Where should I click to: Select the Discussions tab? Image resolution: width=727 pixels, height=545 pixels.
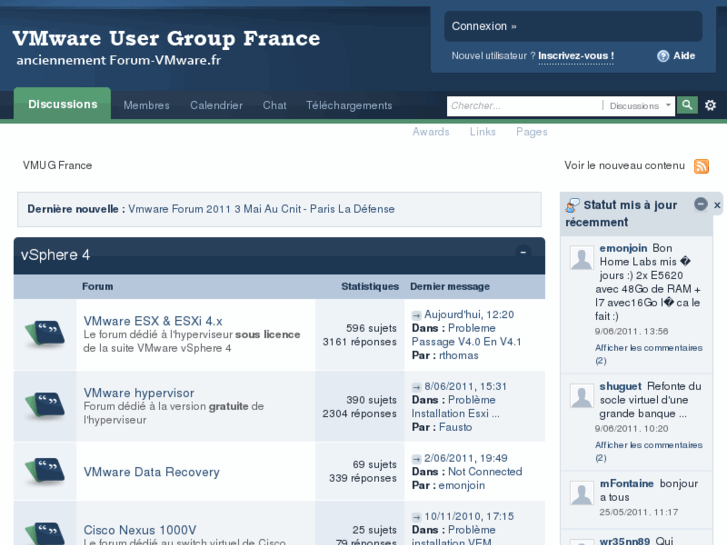(x=63, y=104)
